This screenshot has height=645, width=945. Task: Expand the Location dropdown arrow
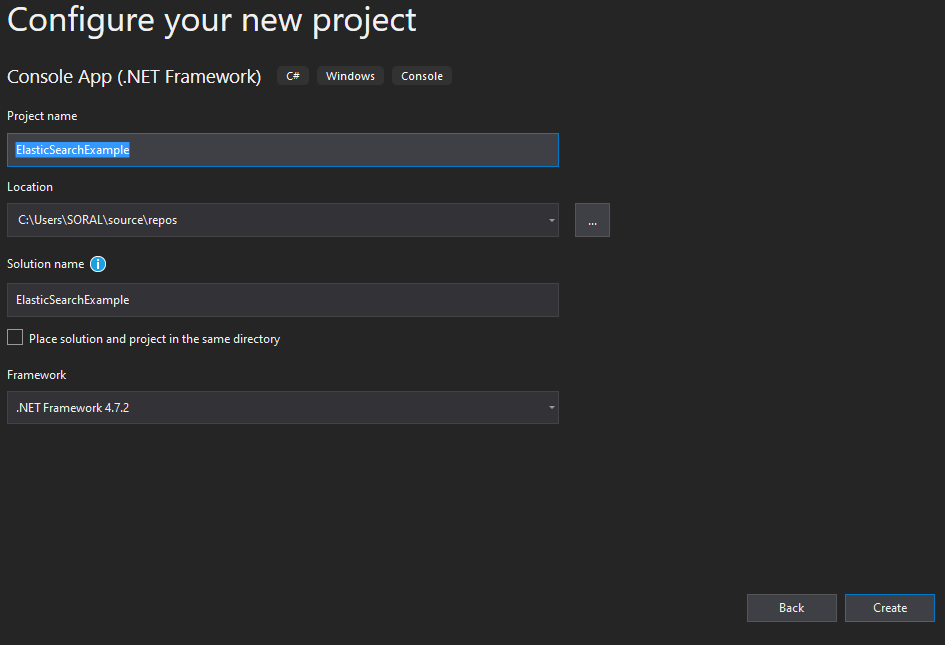point(551,220)
